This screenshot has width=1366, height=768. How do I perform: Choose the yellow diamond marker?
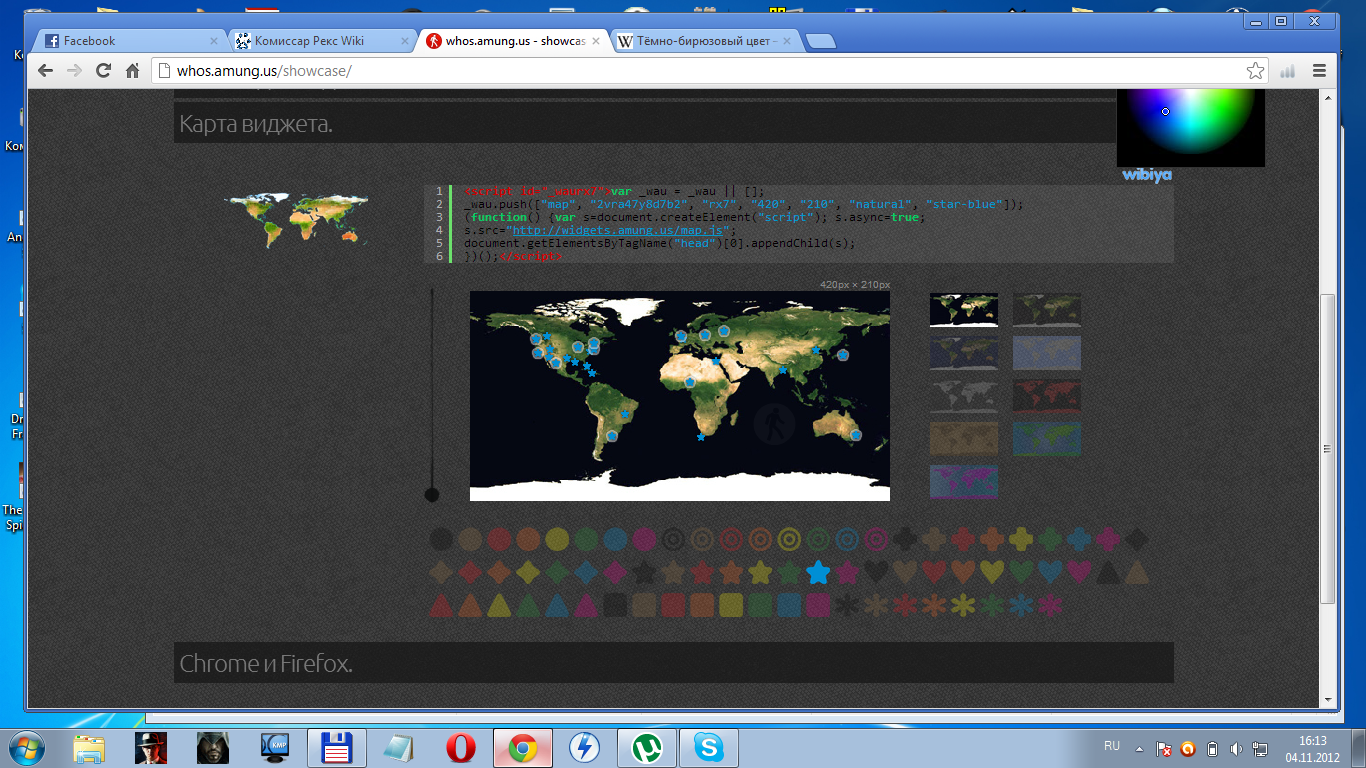coord(528,572)
